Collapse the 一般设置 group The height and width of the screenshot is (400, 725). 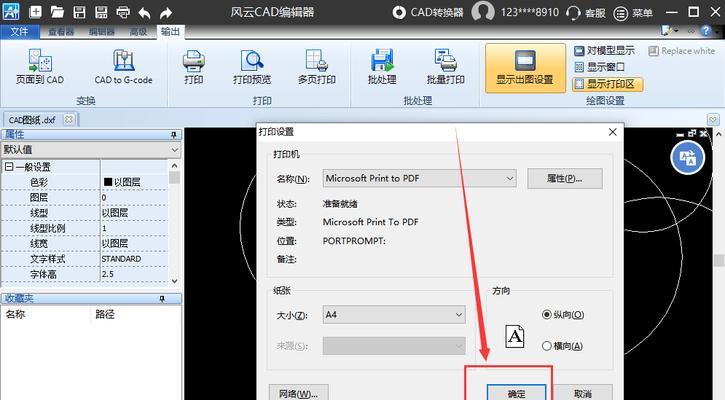(9, 166)
